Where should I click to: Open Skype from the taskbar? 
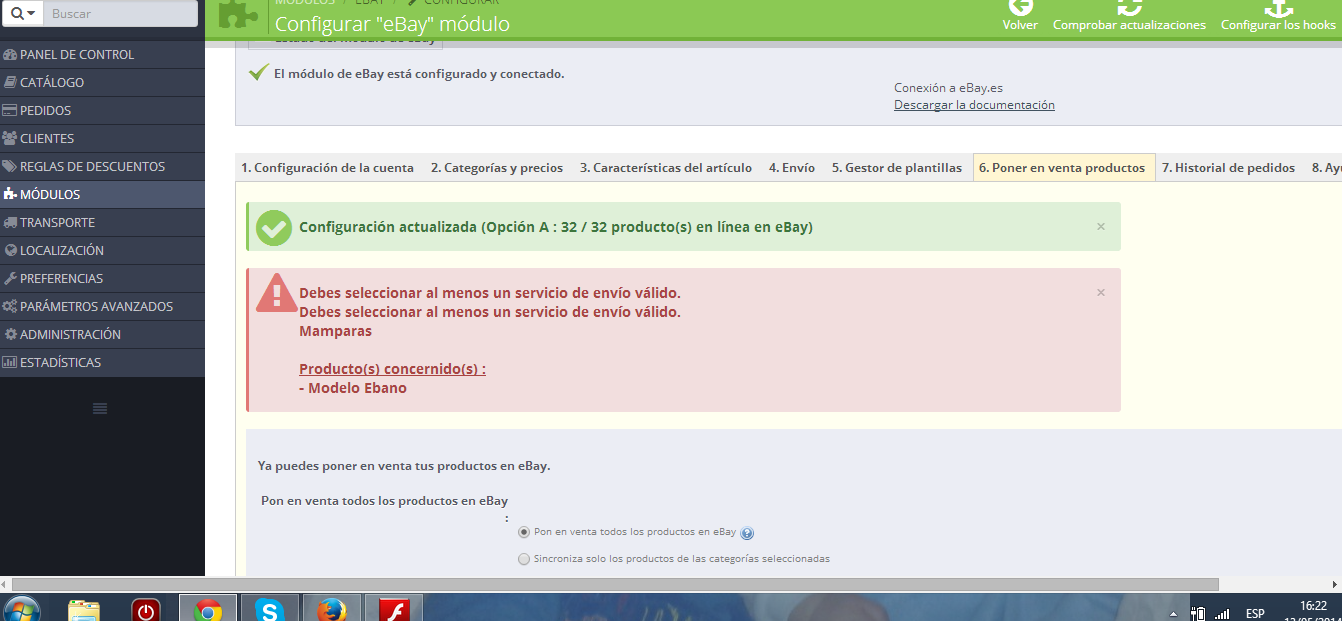coord(268,609)
